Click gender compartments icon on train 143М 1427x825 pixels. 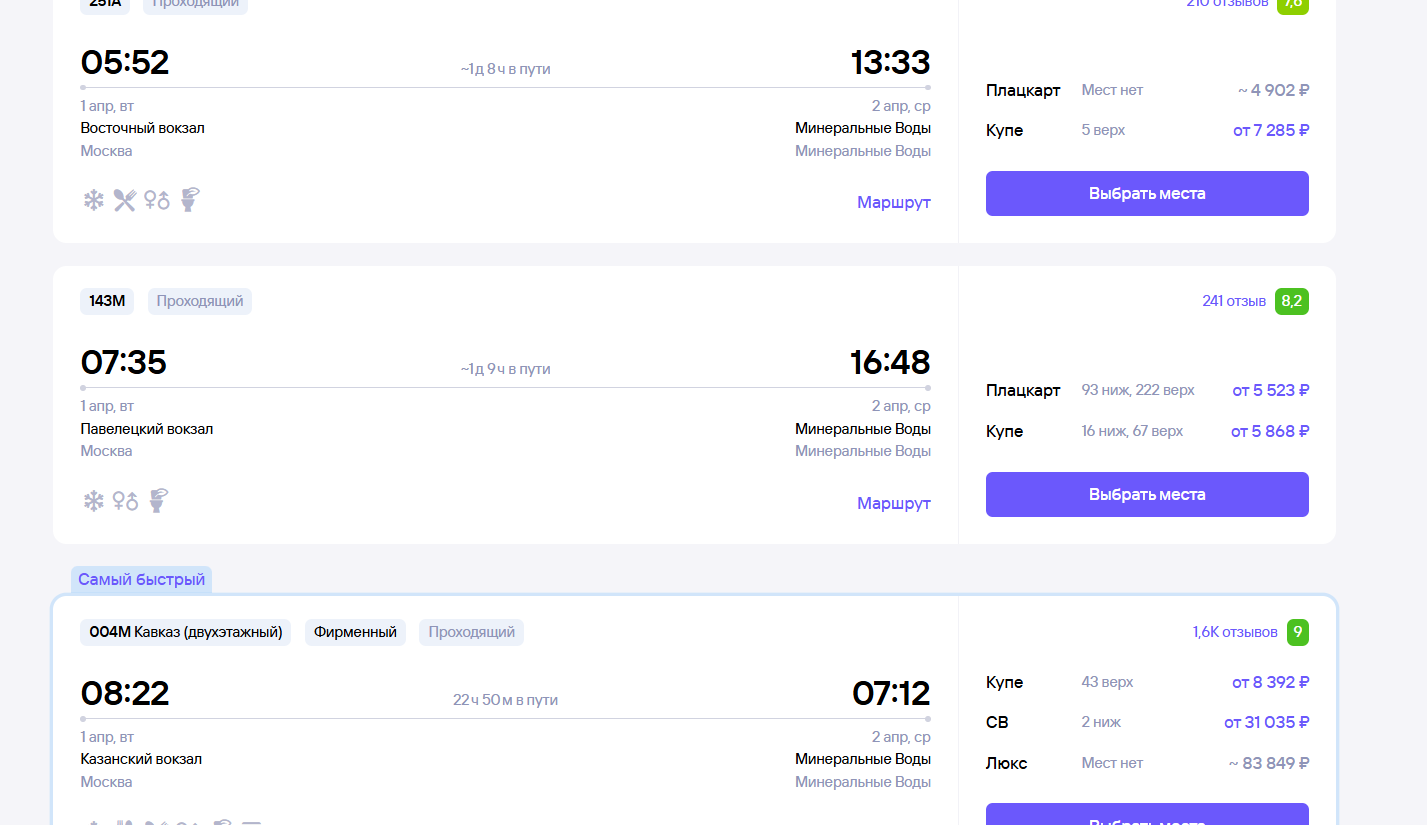pyautogui.click(x=125, y=501)
